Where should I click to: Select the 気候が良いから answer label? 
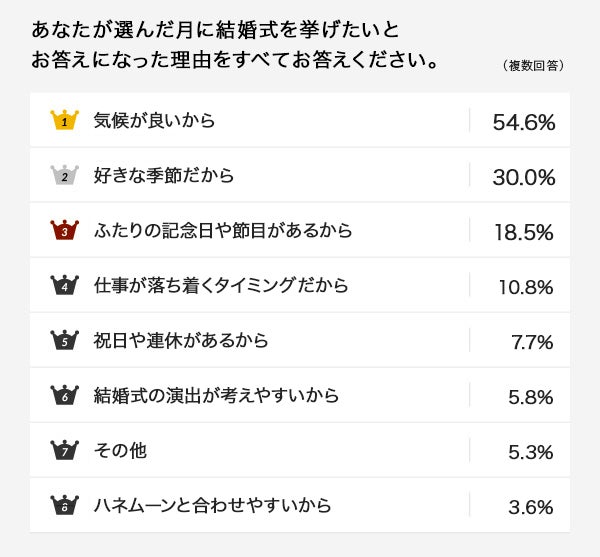(154, 120)
